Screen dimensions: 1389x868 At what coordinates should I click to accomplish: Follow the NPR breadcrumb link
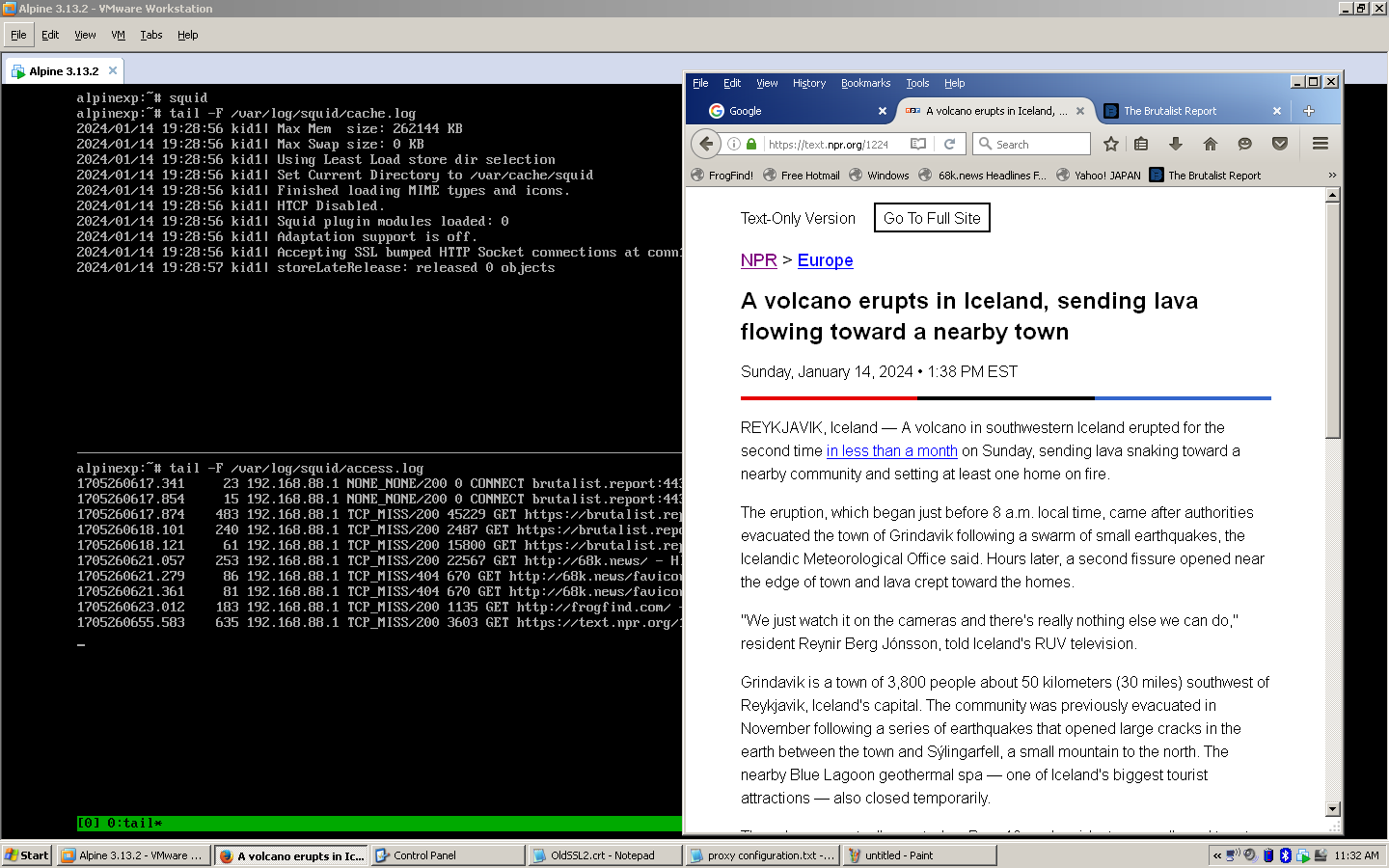pos(759,260)
